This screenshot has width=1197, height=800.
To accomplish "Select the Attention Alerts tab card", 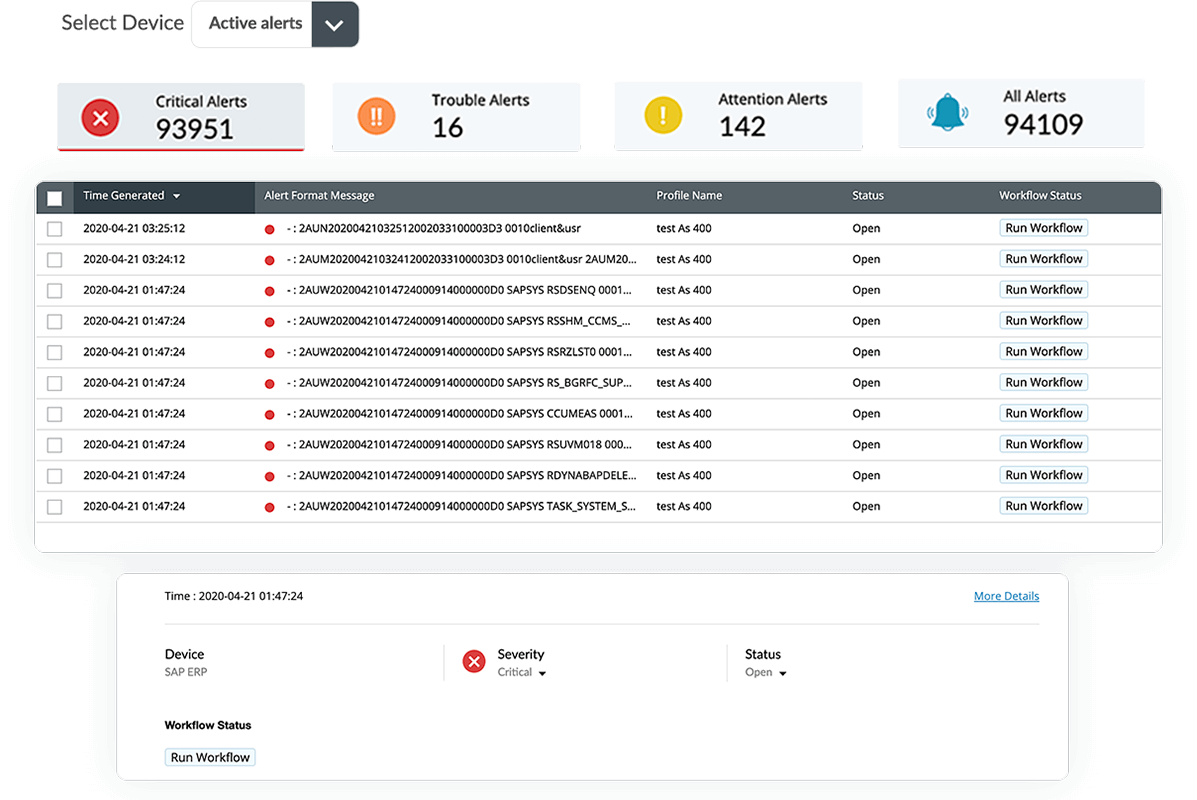I will pyautogui.click(x=738, y=116).
